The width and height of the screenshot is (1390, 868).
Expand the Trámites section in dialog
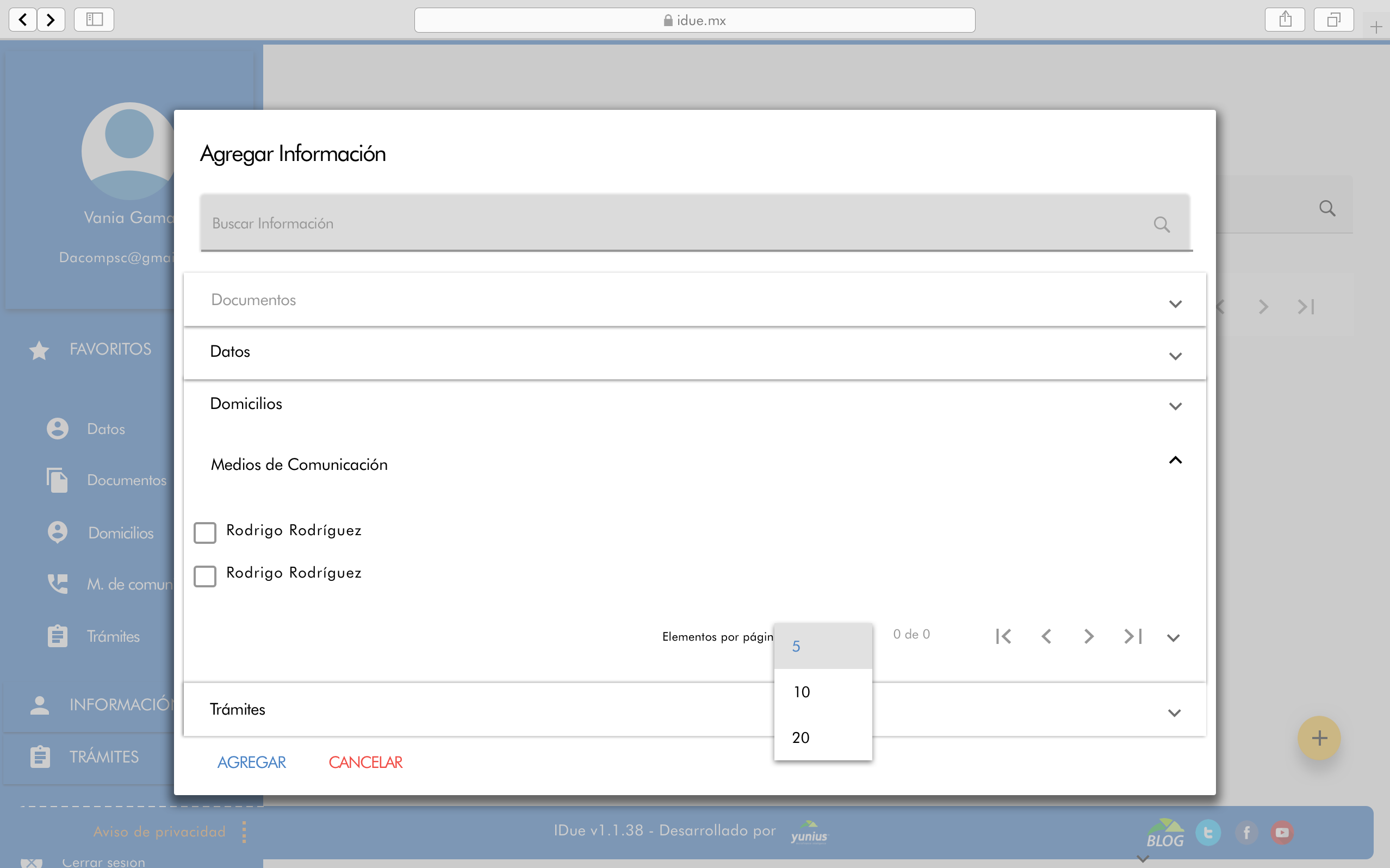tap(1174, 712)
